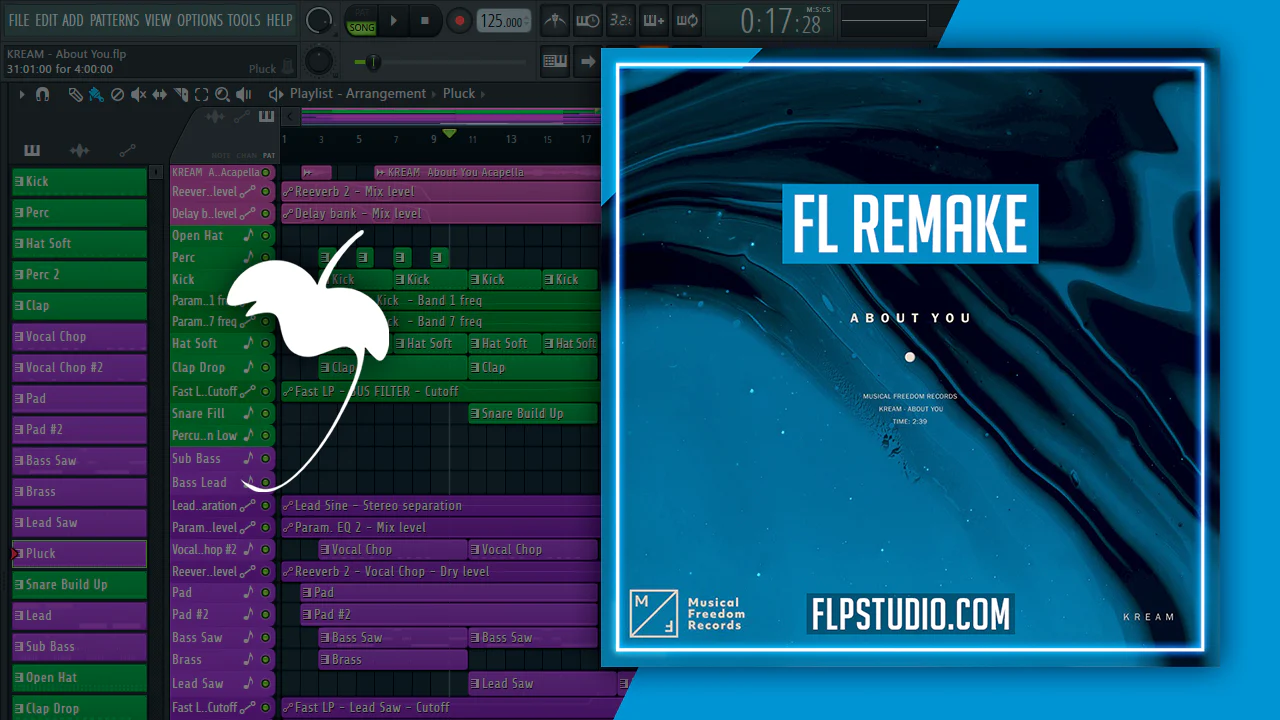Screen dimensions: 1280x720
Task: Click the playlist scroll-left arrow above the ruler
Action: 292,117
